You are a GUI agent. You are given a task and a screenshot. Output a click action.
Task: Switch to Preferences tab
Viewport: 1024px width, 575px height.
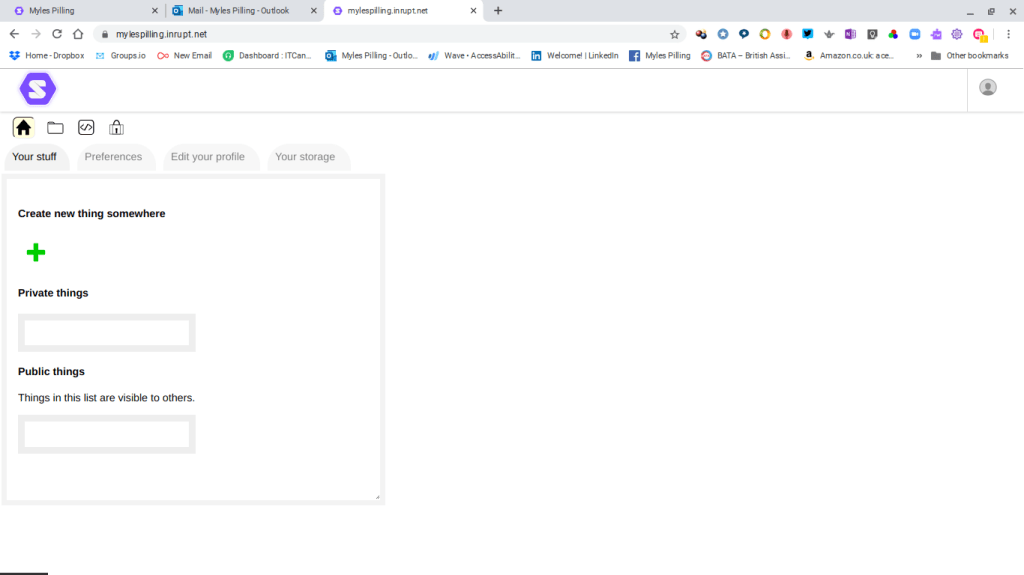(113, 157)
